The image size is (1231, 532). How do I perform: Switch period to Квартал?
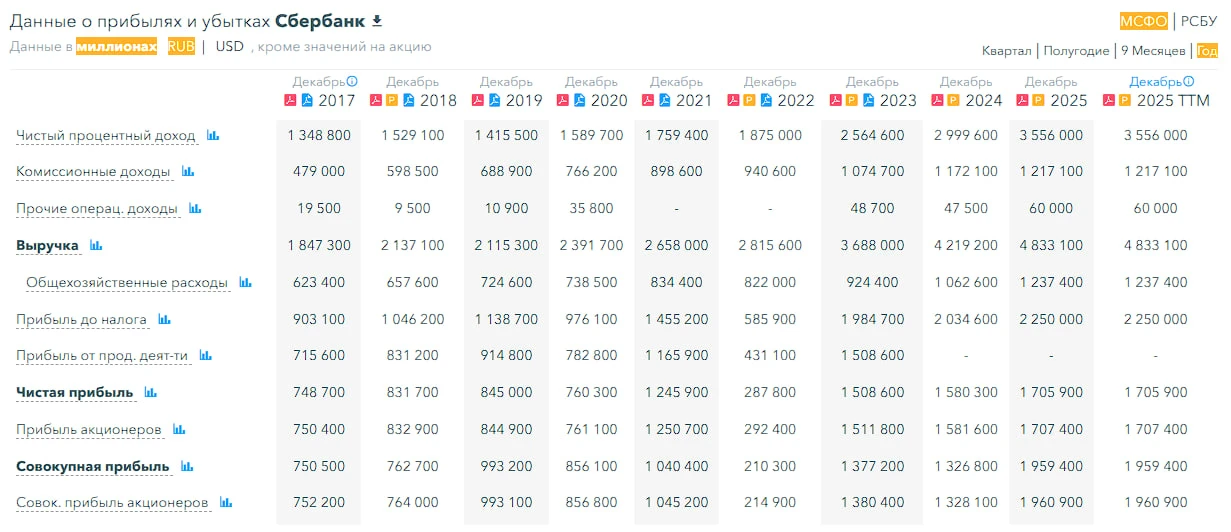1007,51
